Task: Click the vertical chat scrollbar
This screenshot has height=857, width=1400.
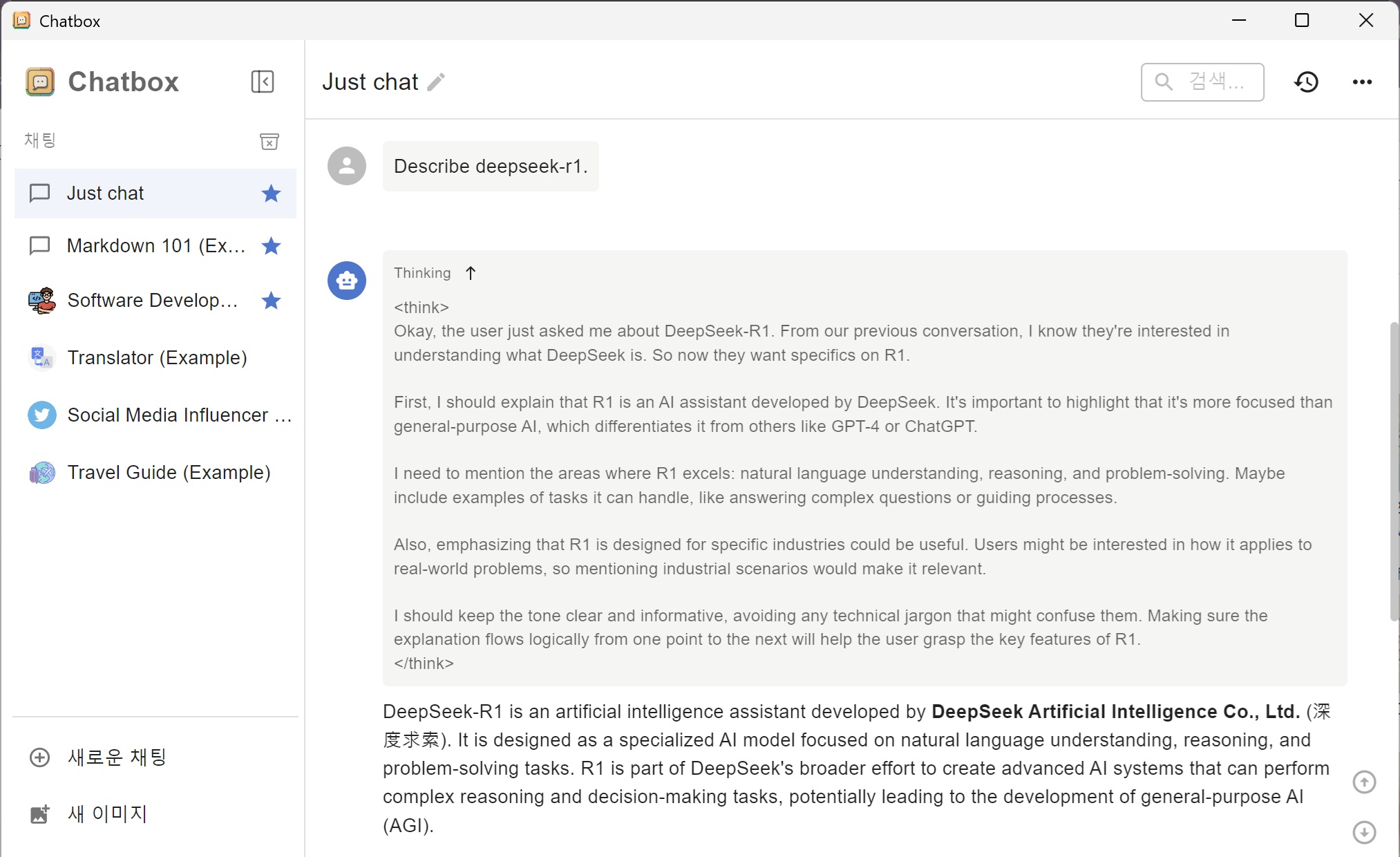Action: click(x=1394, y=470)
